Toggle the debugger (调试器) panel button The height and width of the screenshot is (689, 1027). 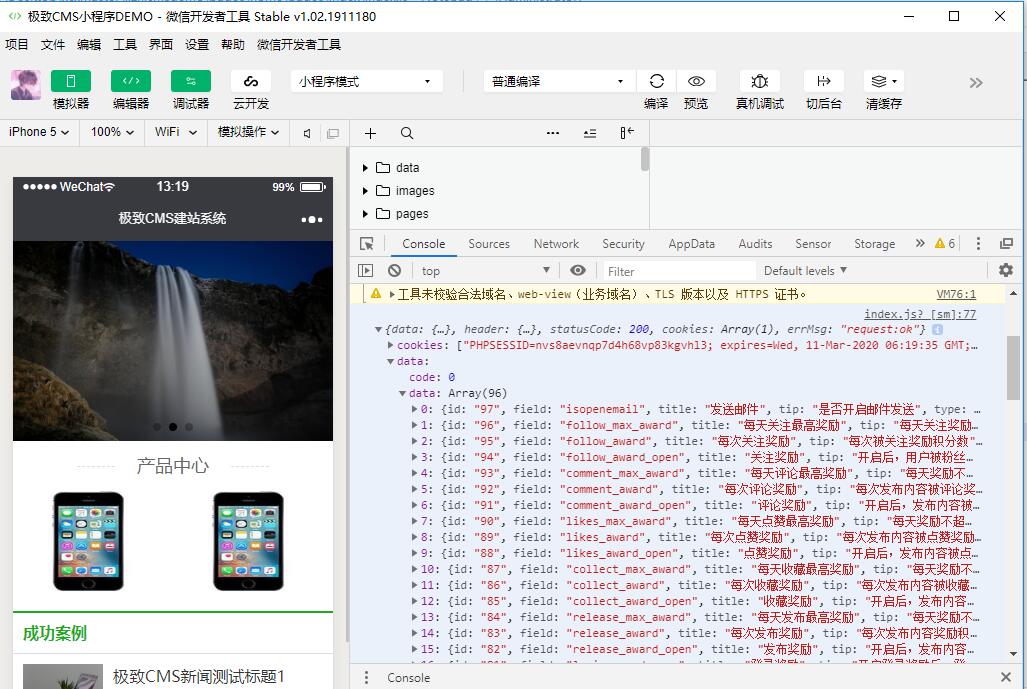pos(191,81)
